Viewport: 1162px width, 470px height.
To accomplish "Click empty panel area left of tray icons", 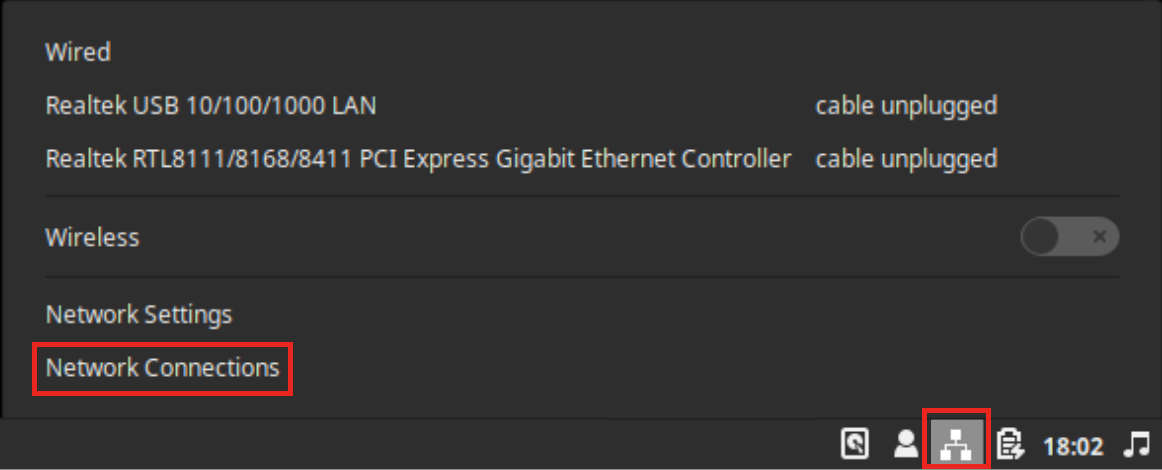I will click(x=400, y=444).
